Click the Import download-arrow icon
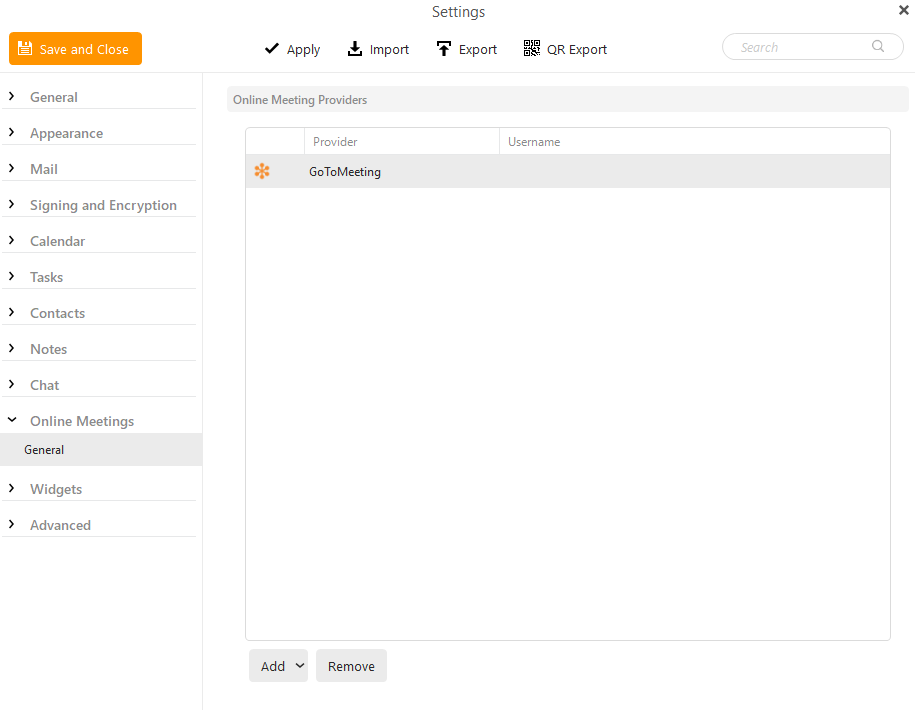Image resolution: width=915 pixels, height=710 pixels. point(355,49)
